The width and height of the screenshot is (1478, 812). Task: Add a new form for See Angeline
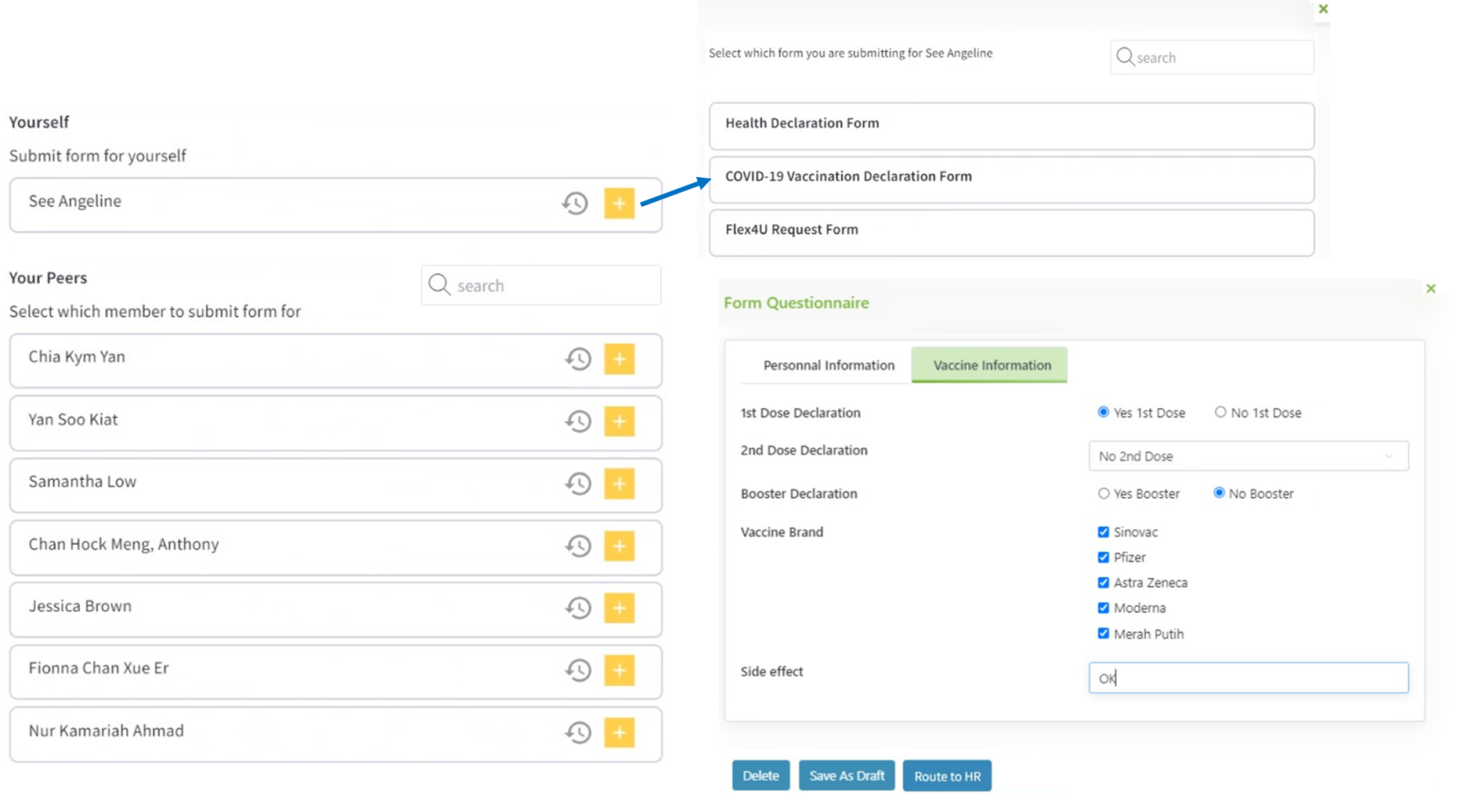pyautogui.click(x=619, y=204)
